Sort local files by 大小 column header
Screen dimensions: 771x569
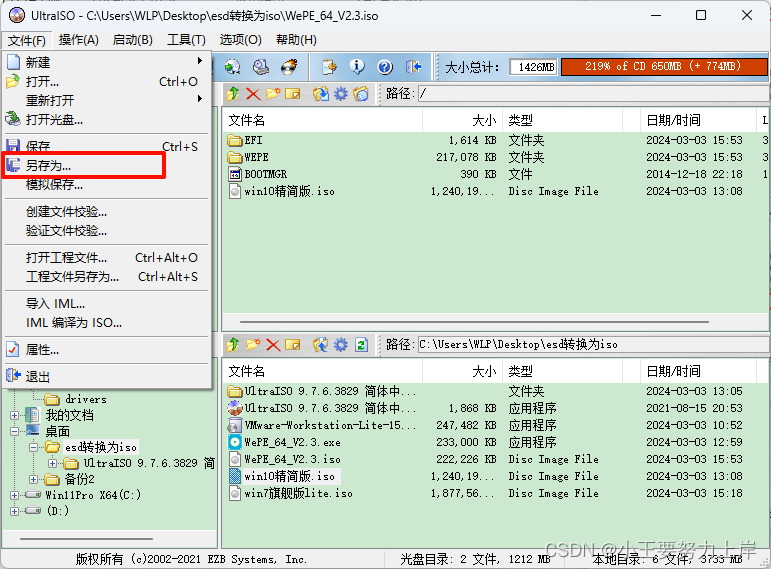tap(462, 371)
